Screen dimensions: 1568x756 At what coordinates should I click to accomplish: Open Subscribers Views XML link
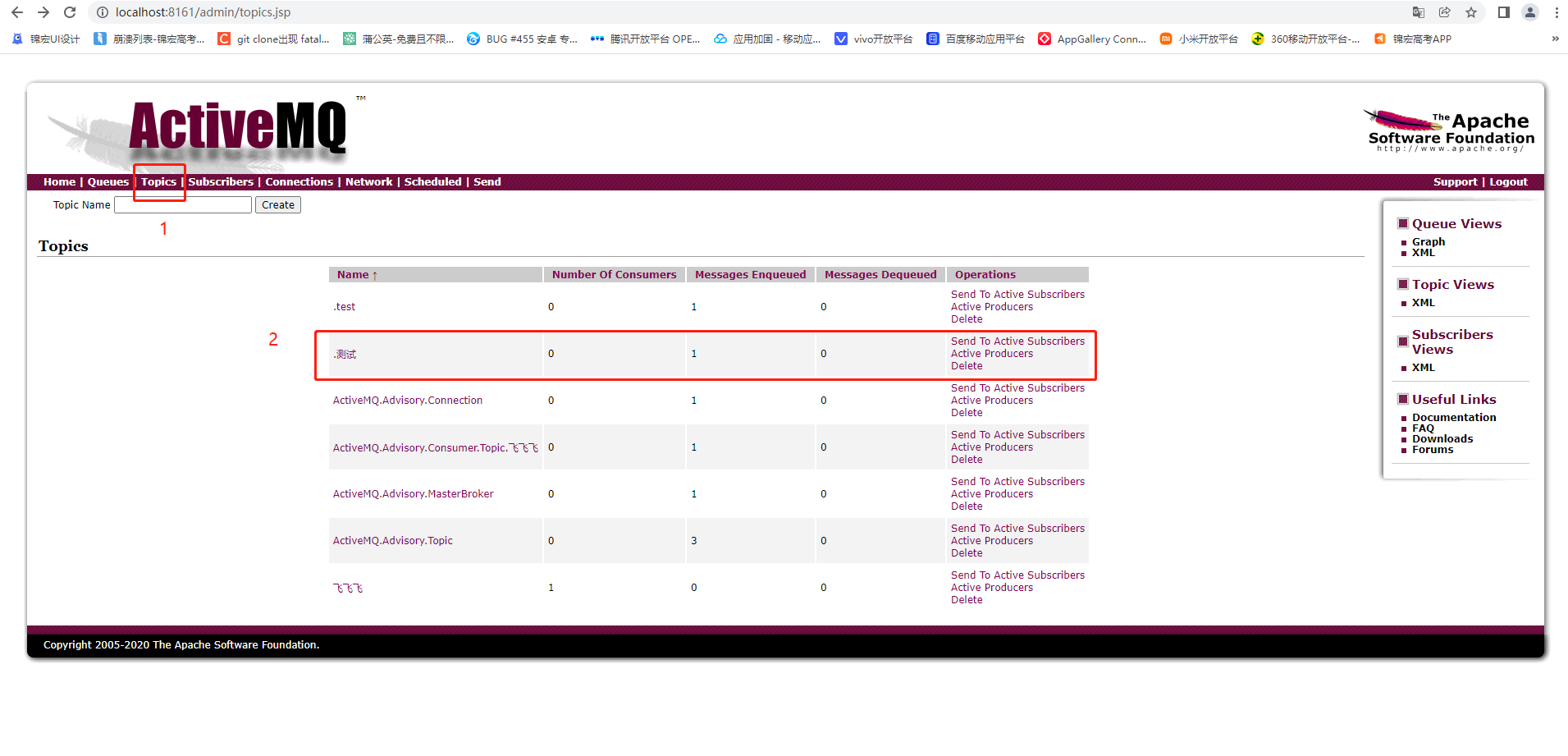1423,368
